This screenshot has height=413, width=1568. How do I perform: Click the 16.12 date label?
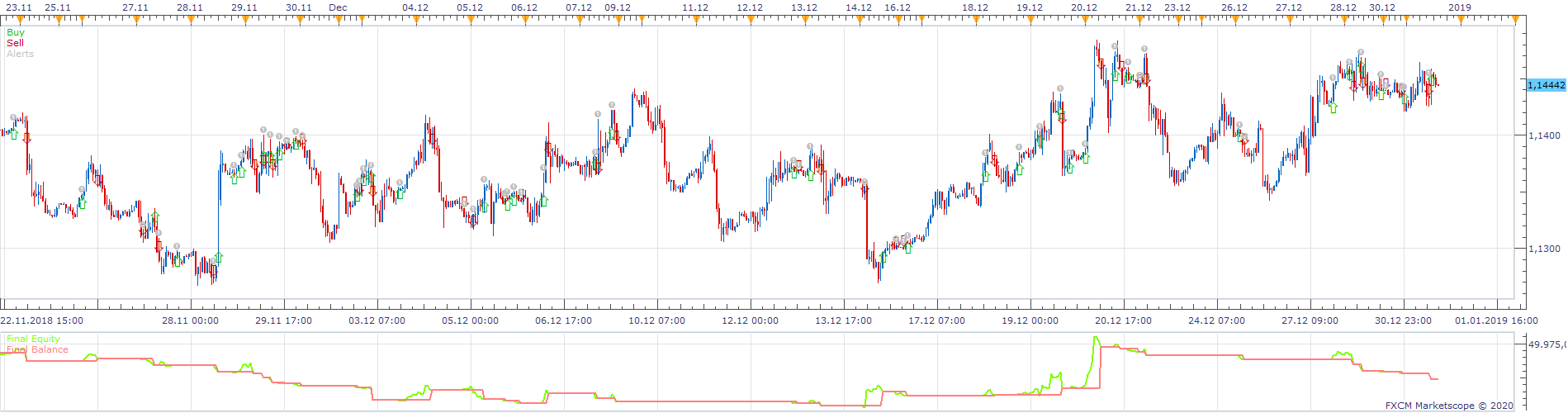(x=898, y=7)
